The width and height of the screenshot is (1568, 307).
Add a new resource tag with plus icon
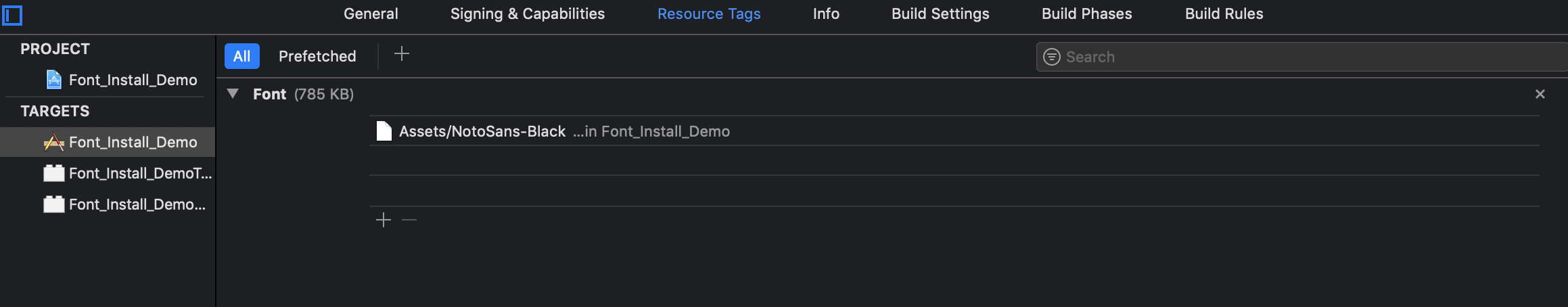pos(402,54)
